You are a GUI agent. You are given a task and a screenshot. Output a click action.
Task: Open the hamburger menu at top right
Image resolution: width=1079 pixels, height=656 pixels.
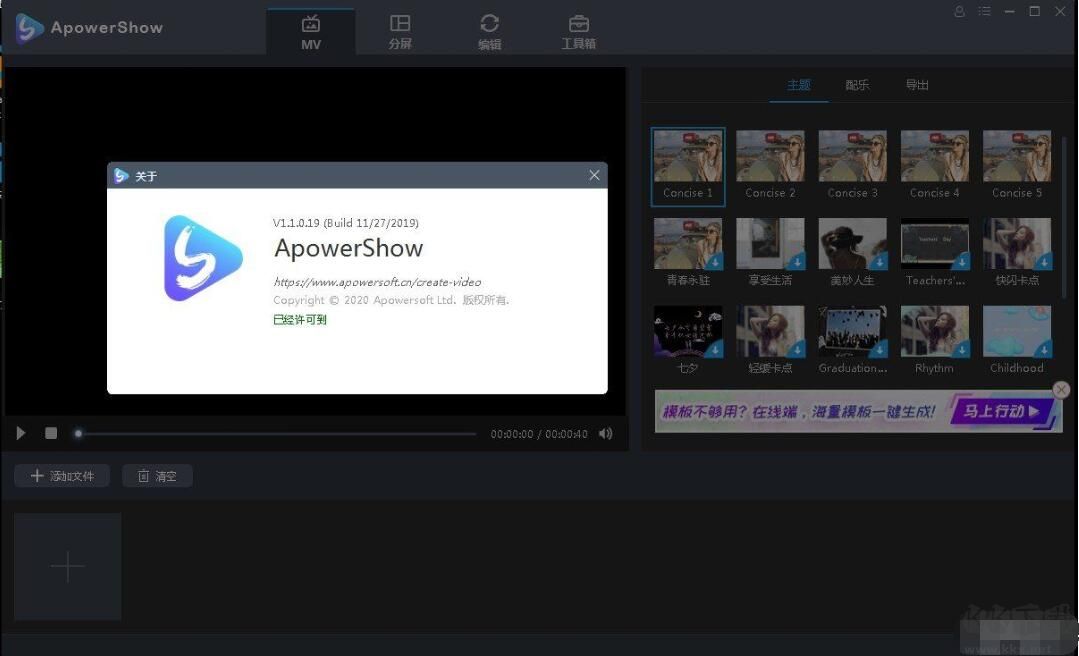(x=984, y=11)
